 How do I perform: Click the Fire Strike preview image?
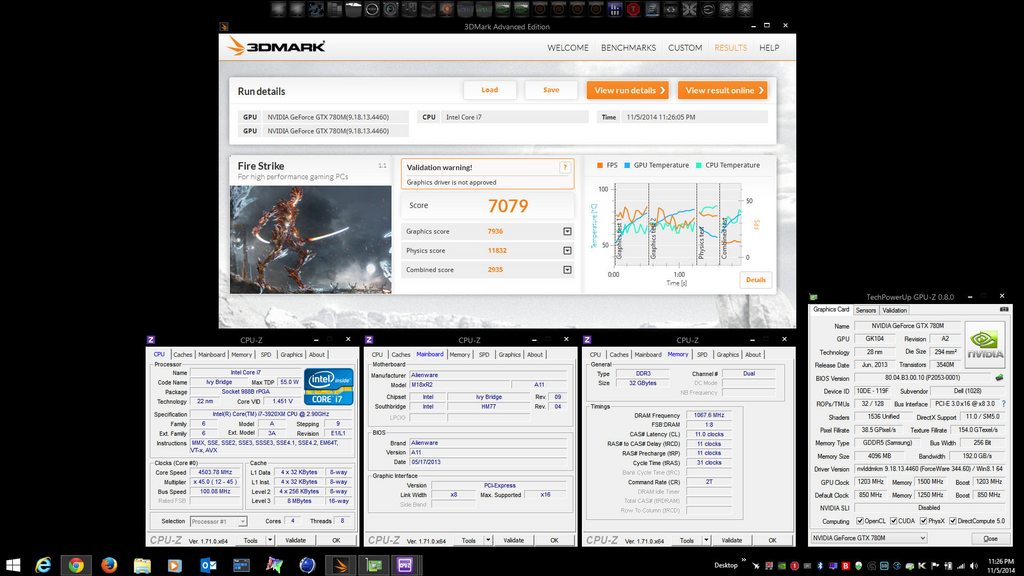tap(310, 239)
